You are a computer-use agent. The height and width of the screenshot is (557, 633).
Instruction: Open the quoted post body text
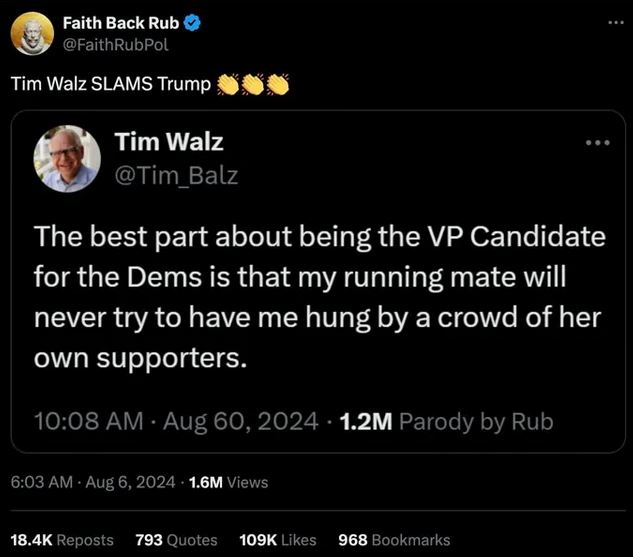coord(318,297)
